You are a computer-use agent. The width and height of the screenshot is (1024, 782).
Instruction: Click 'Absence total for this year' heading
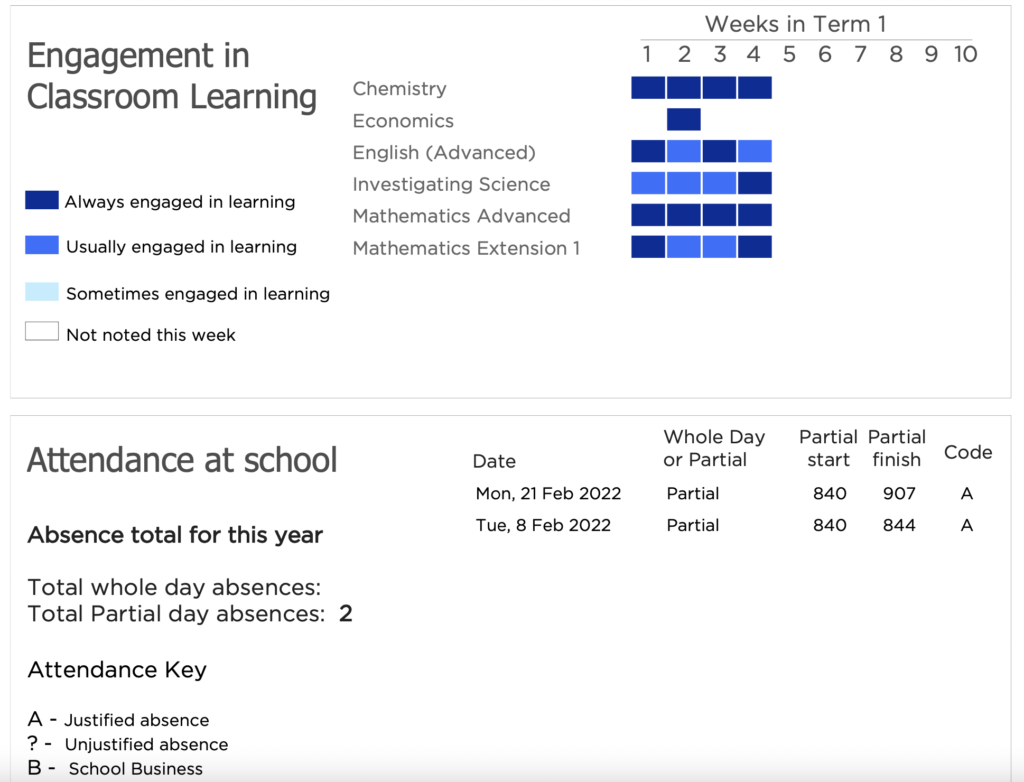click(175, 535)
